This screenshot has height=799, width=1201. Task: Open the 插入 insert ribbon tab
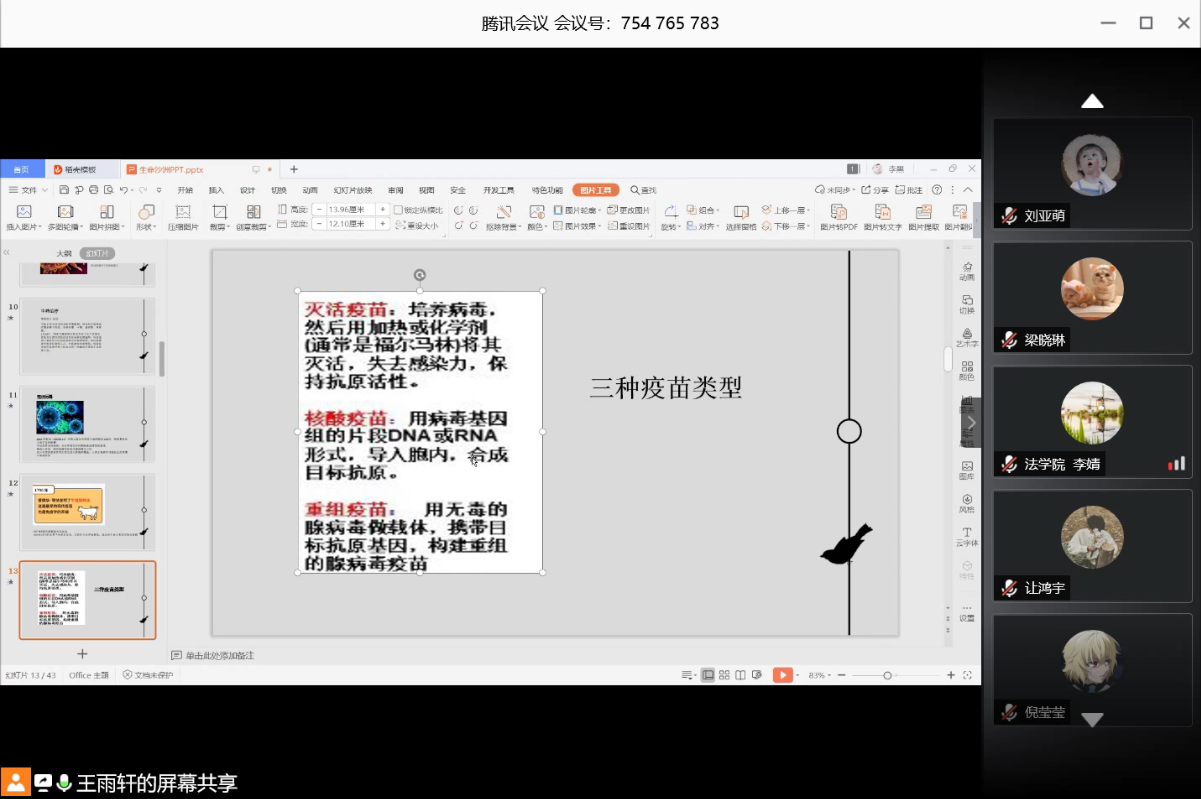click(216, 190)
